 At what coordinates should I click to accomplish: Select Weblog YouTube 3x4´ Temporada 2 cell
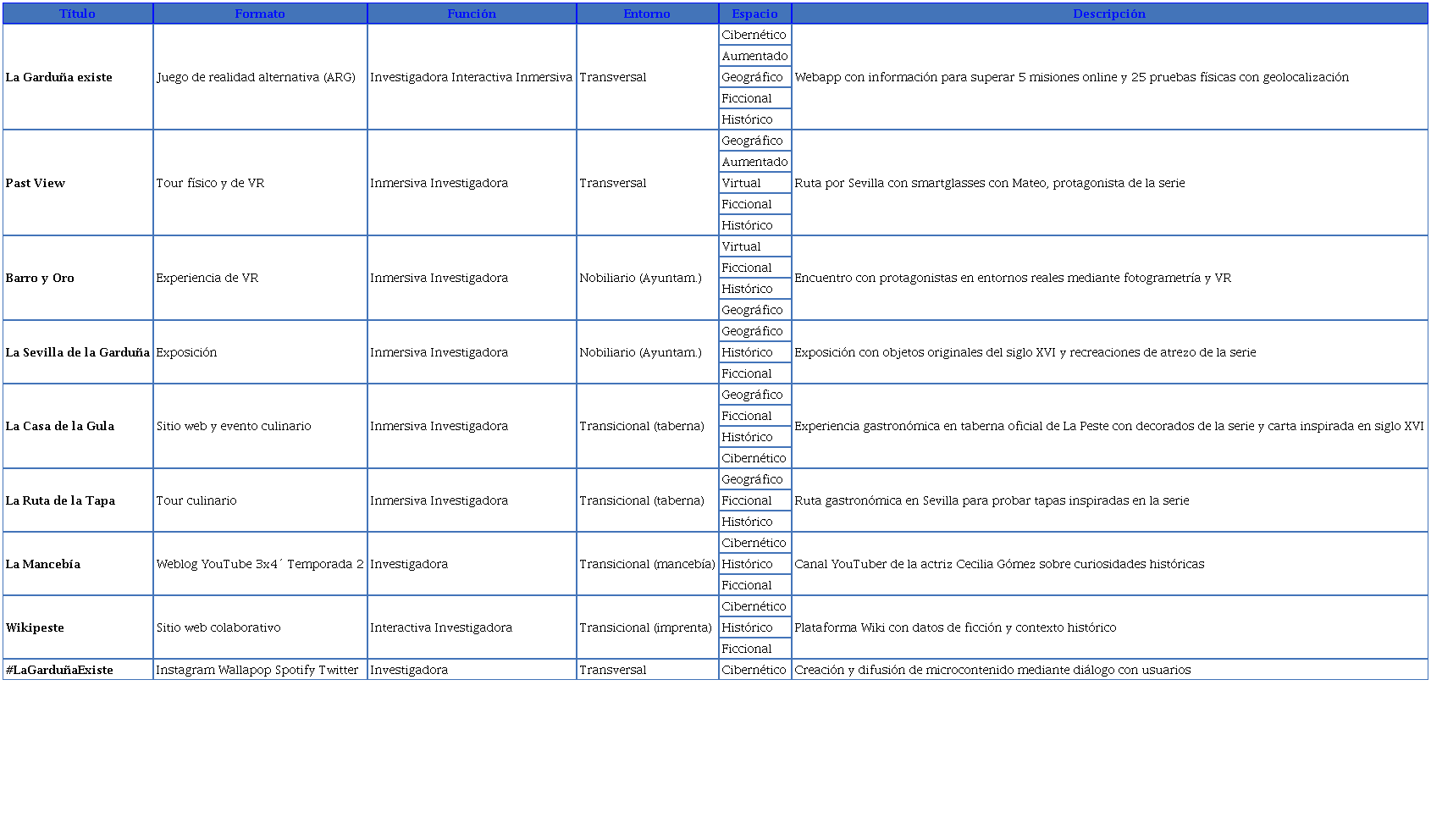click(260, 564)
